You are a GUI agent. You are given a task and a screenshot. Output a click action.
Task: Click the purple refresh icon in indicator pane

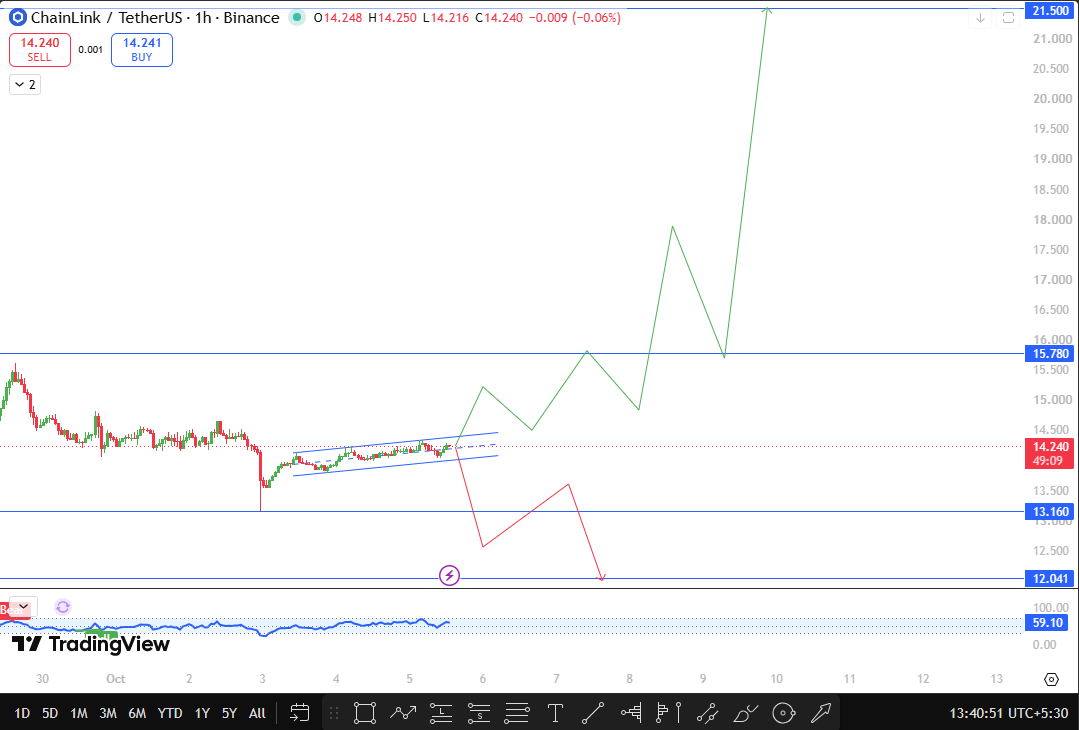pyautogui.click(x=63, y=607)
